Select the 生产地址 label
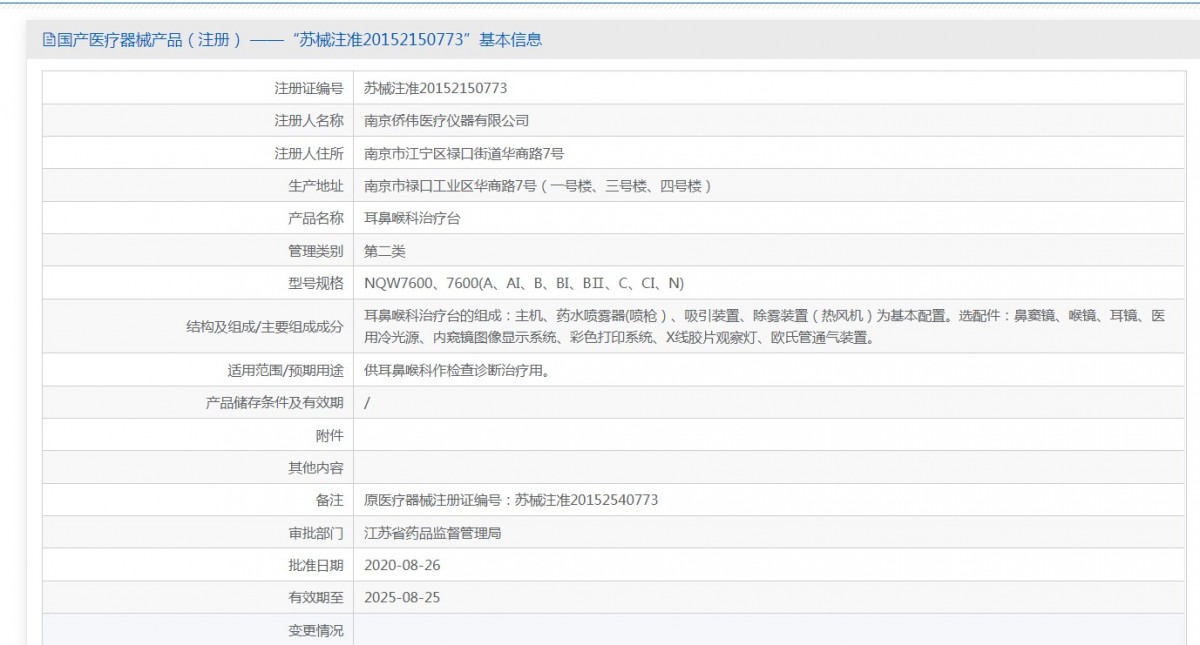The height and width of the screenshot is (645, 1200). click(316, 186)
